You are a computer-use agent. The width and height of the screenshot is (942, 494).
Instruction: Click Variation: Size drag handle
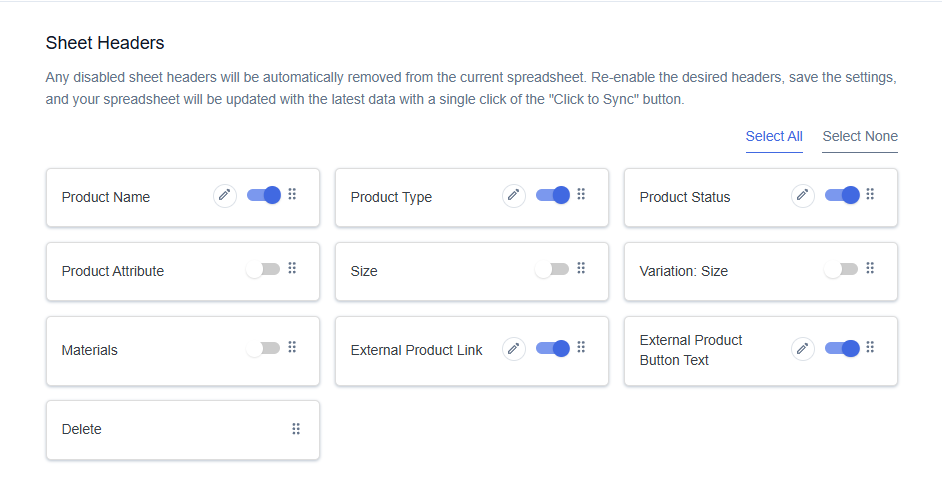[871, 268]
